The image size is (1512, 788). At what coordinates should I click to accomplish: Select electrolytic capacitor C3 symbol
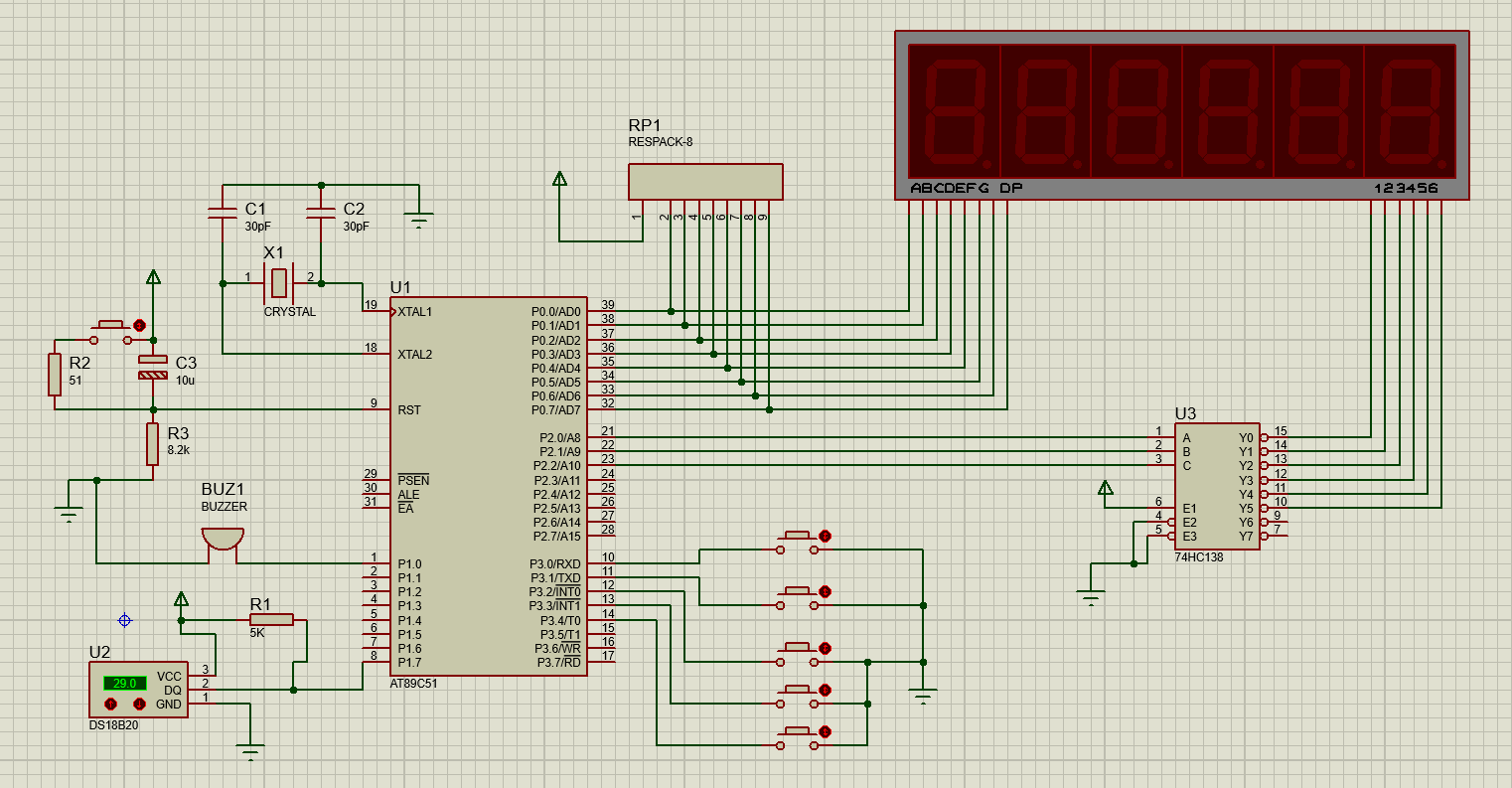point(152,367)
